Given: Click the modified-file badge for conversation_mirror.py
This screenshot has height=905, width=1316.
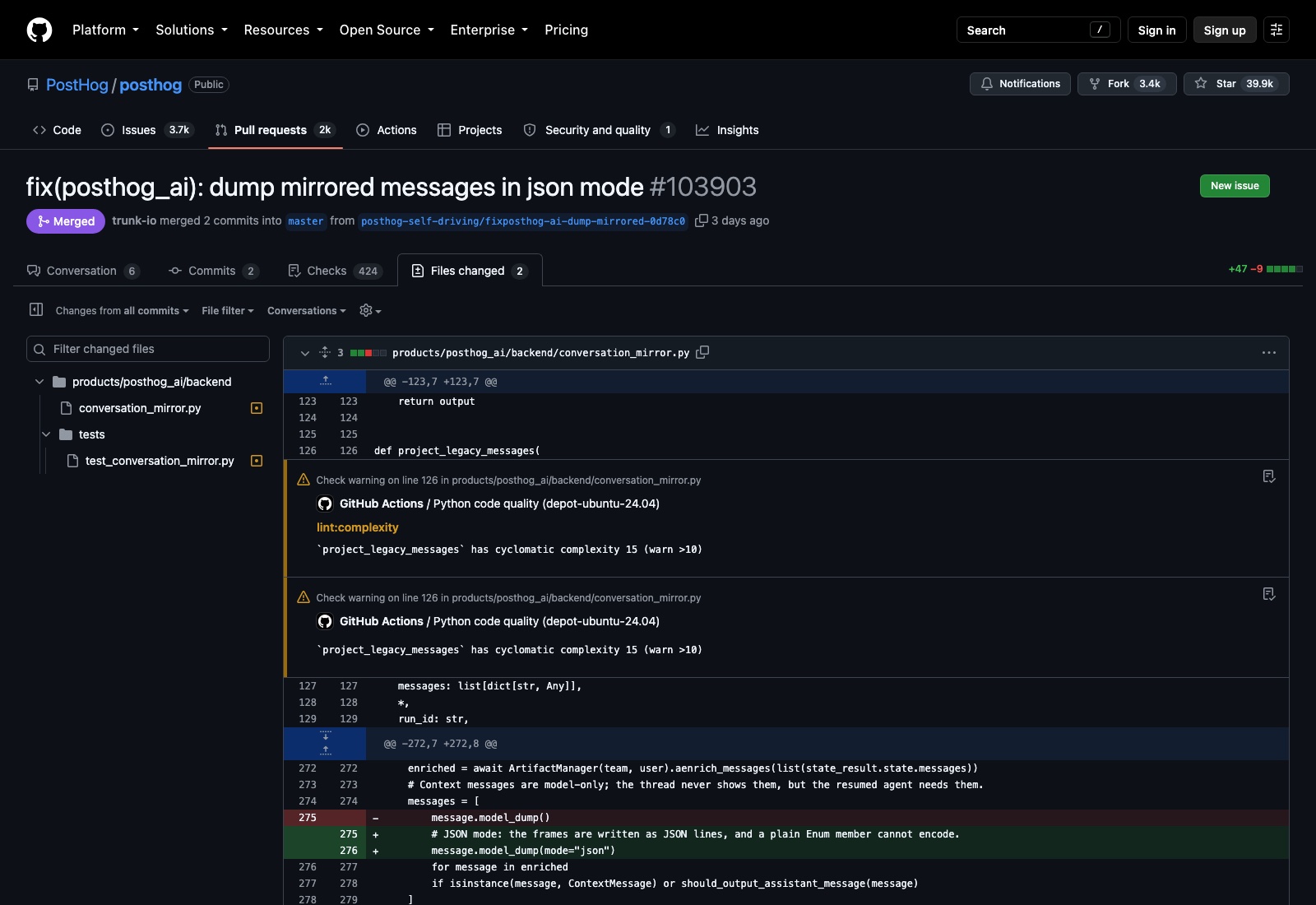Looking at the screenshot, I should (x=257, y=408).
